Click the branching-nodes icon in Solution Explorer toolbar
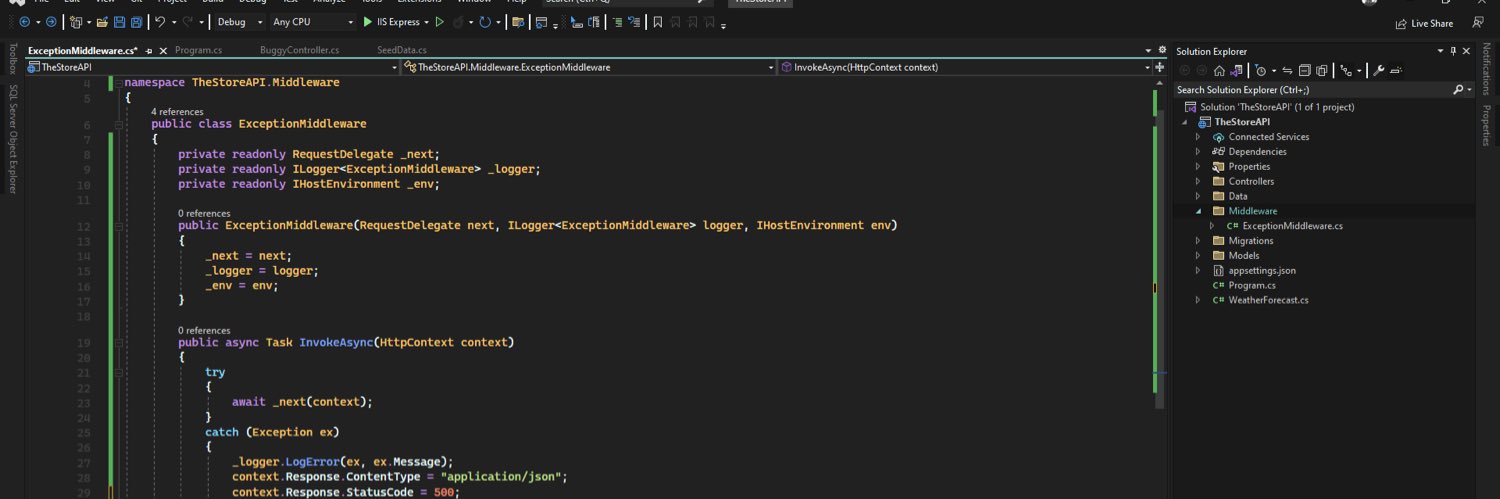The height and width of the screenshot is (499, 1500). pyautogui.click(x=1347, y=71)
